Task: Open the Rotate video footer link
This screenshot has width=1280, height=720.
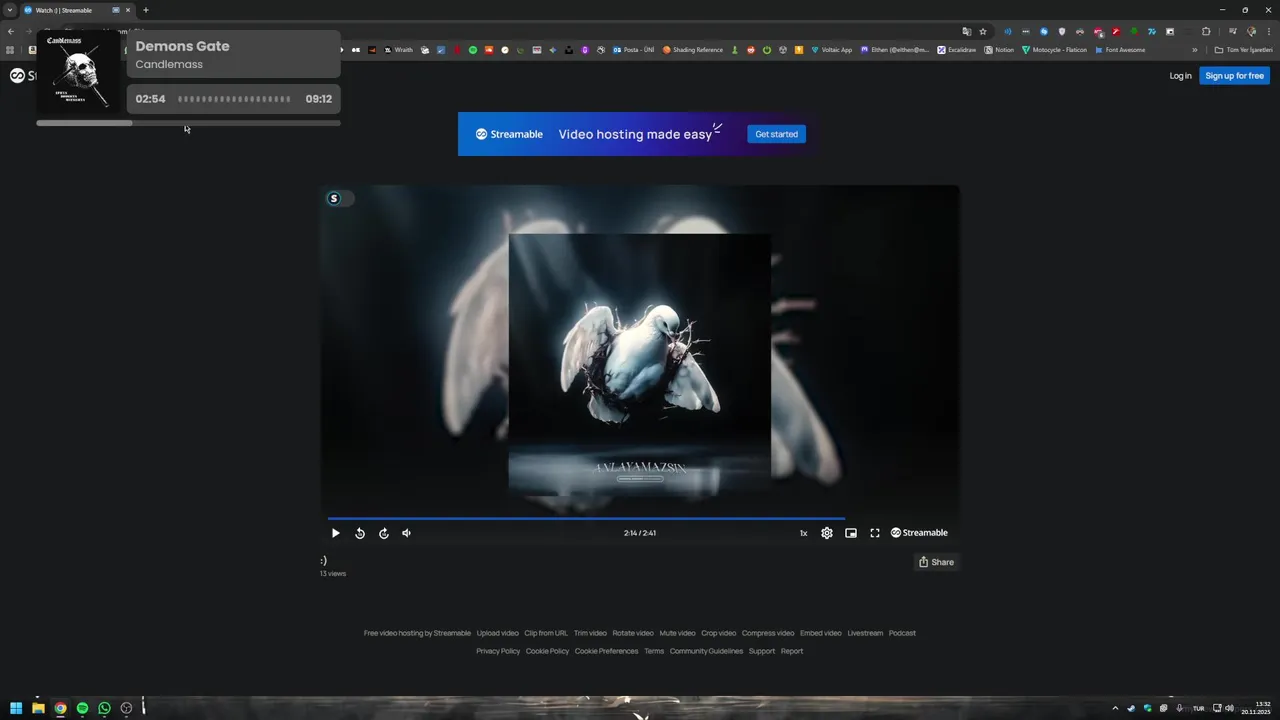Action: point(633,633)
